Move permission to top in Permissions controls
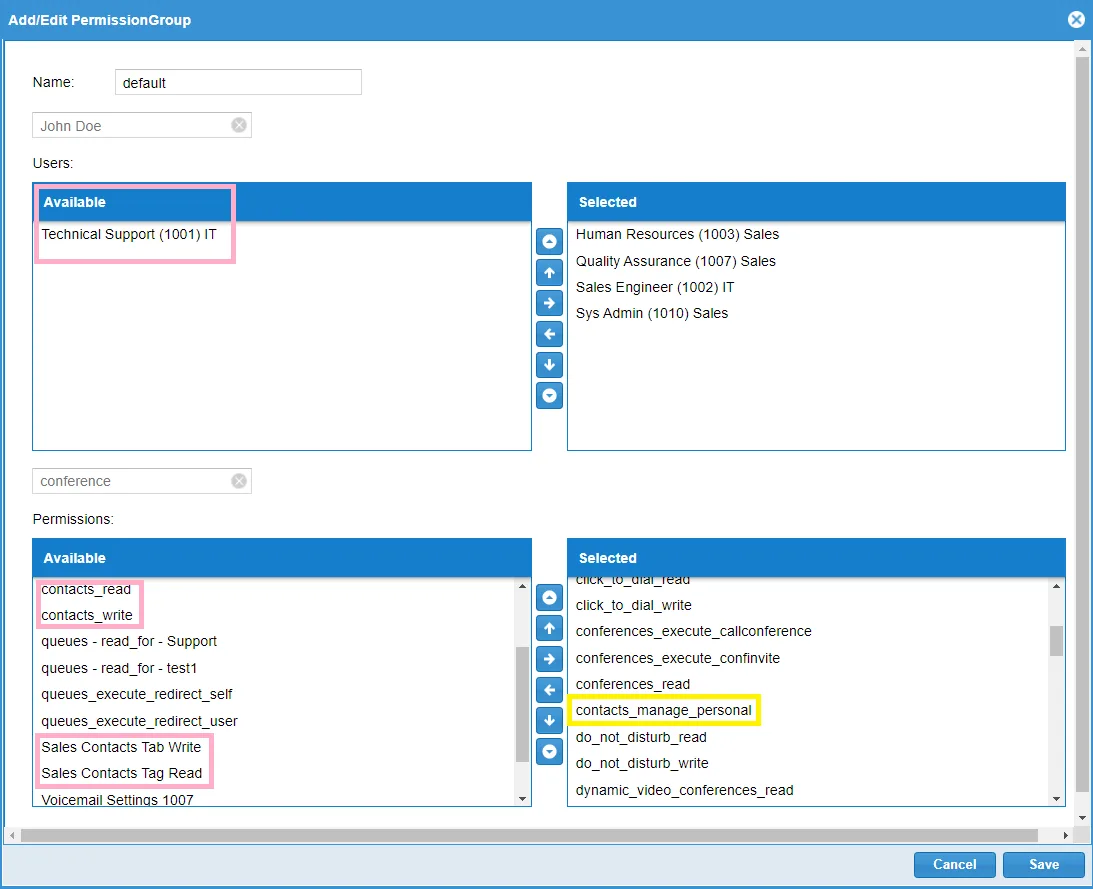The image size is (1093, 889). (x=549, y=598)
